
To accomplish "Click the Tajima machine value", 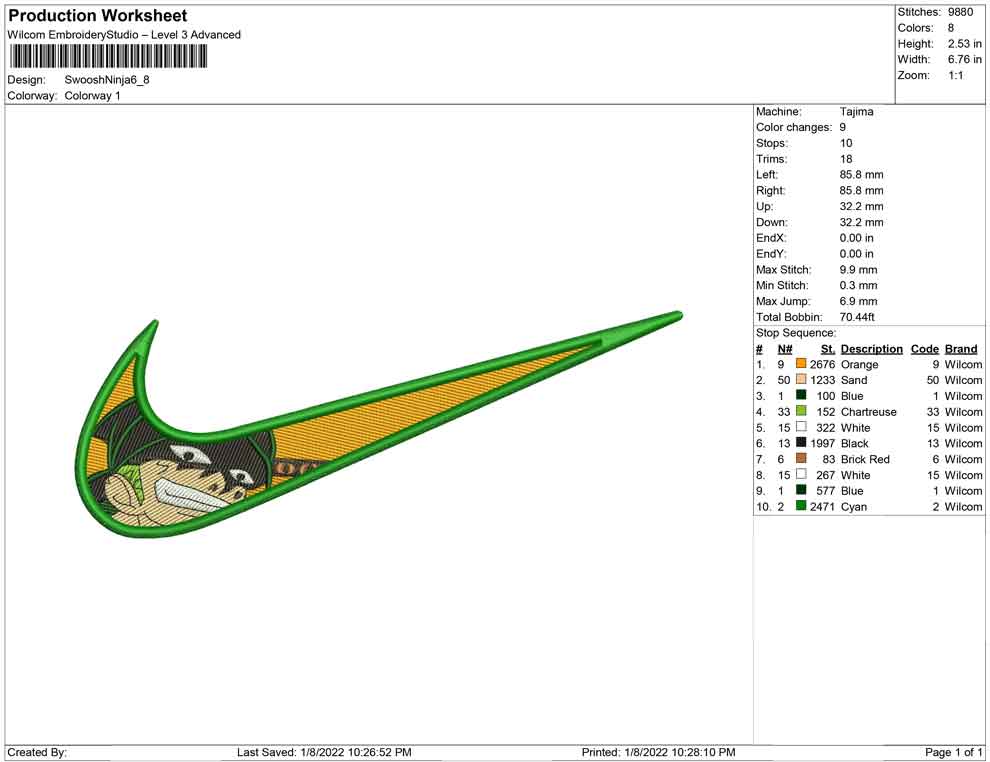I will pos(856,112).
